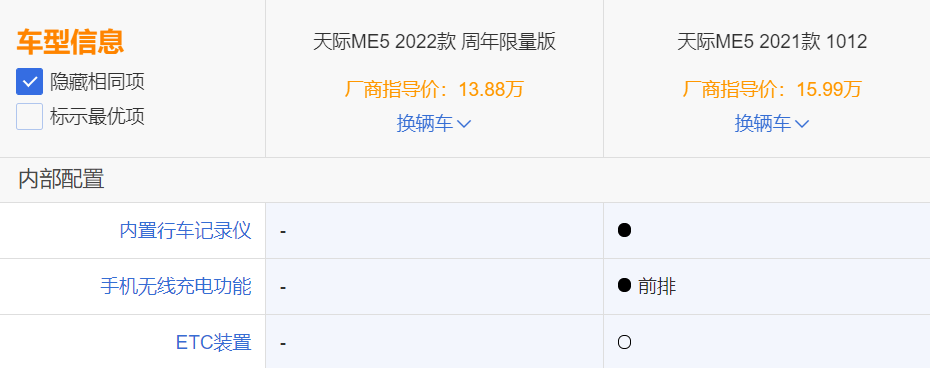The image size is (930, 368).
Task: Uncheck the 隐藏相同项 checkbox
Action: click(x=29, y=82)
